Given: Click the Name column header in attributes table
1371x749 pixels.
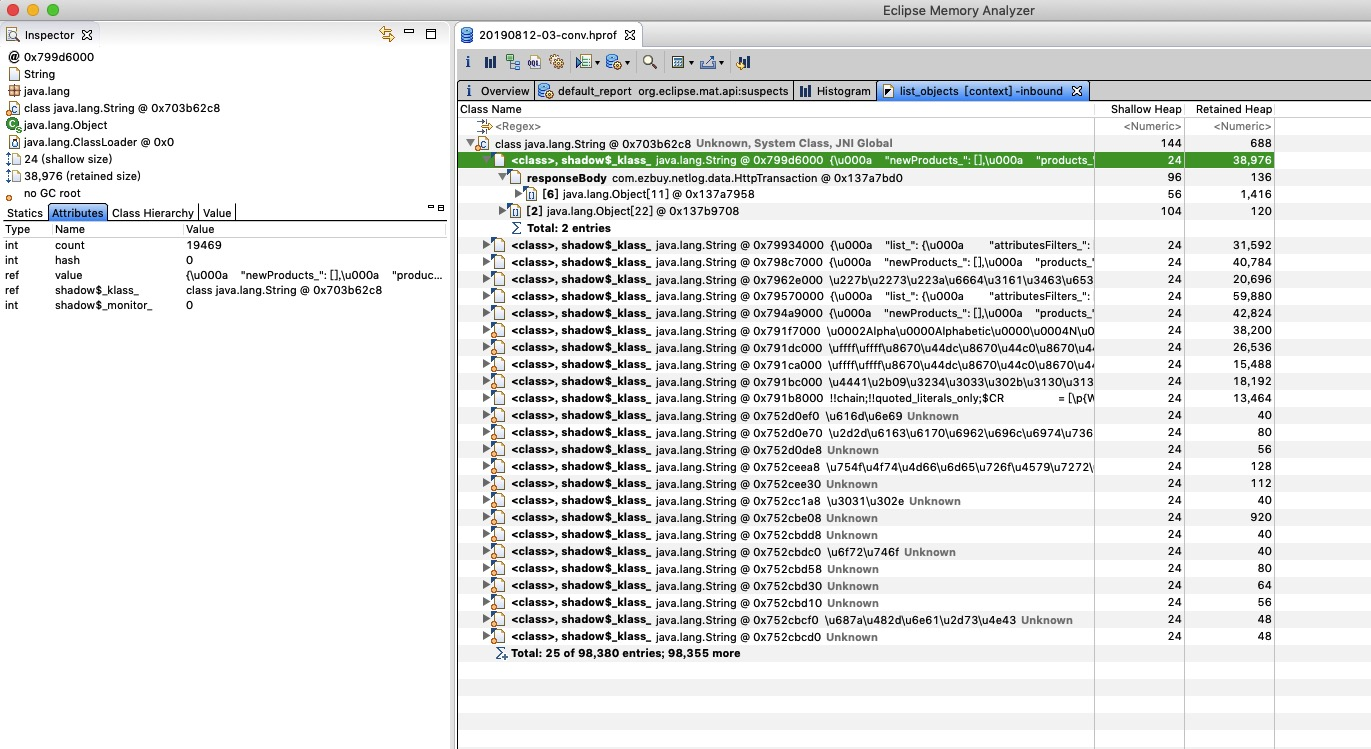Looking at the screenshot, I should [x=118, y=229].
